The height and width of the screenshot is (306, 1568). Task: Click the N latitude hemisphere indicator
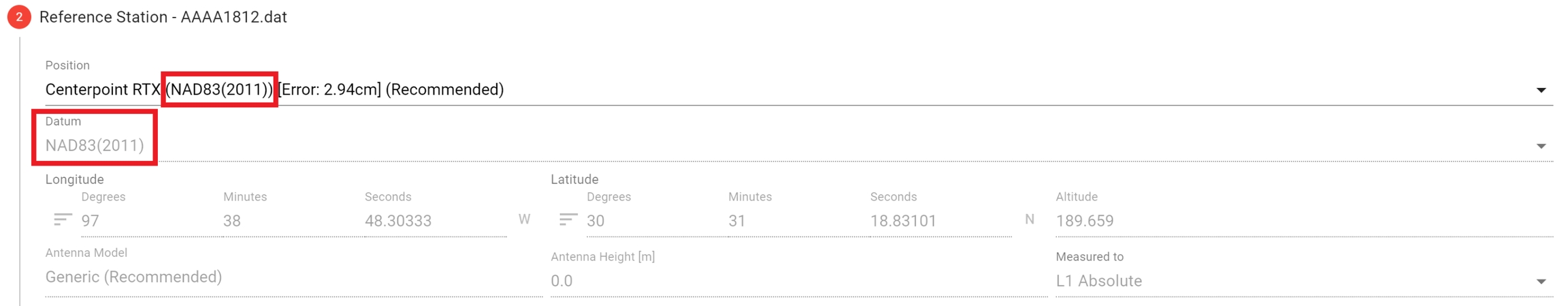tap(1030, 219)
